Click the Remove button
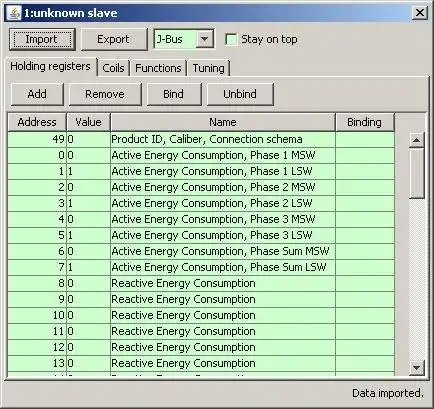Screen dimensions: 434x409 (x=105, y=94)
